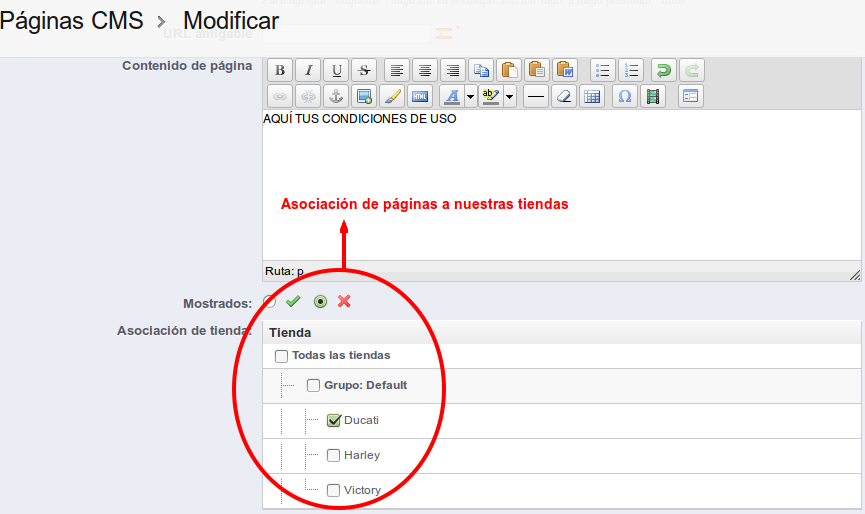Toggle bold formatting in the editor
Image resolution: width=865 pixels, height=514 pixels.
280,70
